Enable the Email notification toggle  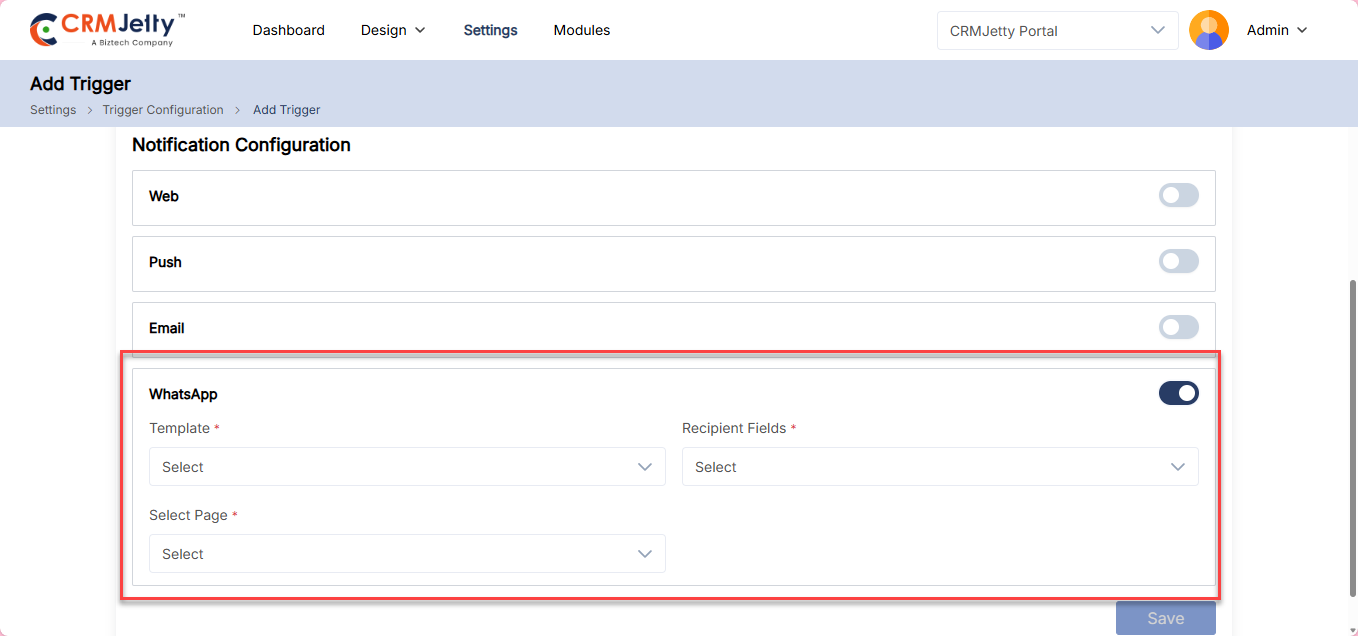pyautogui.click(x=1178, y=328)
